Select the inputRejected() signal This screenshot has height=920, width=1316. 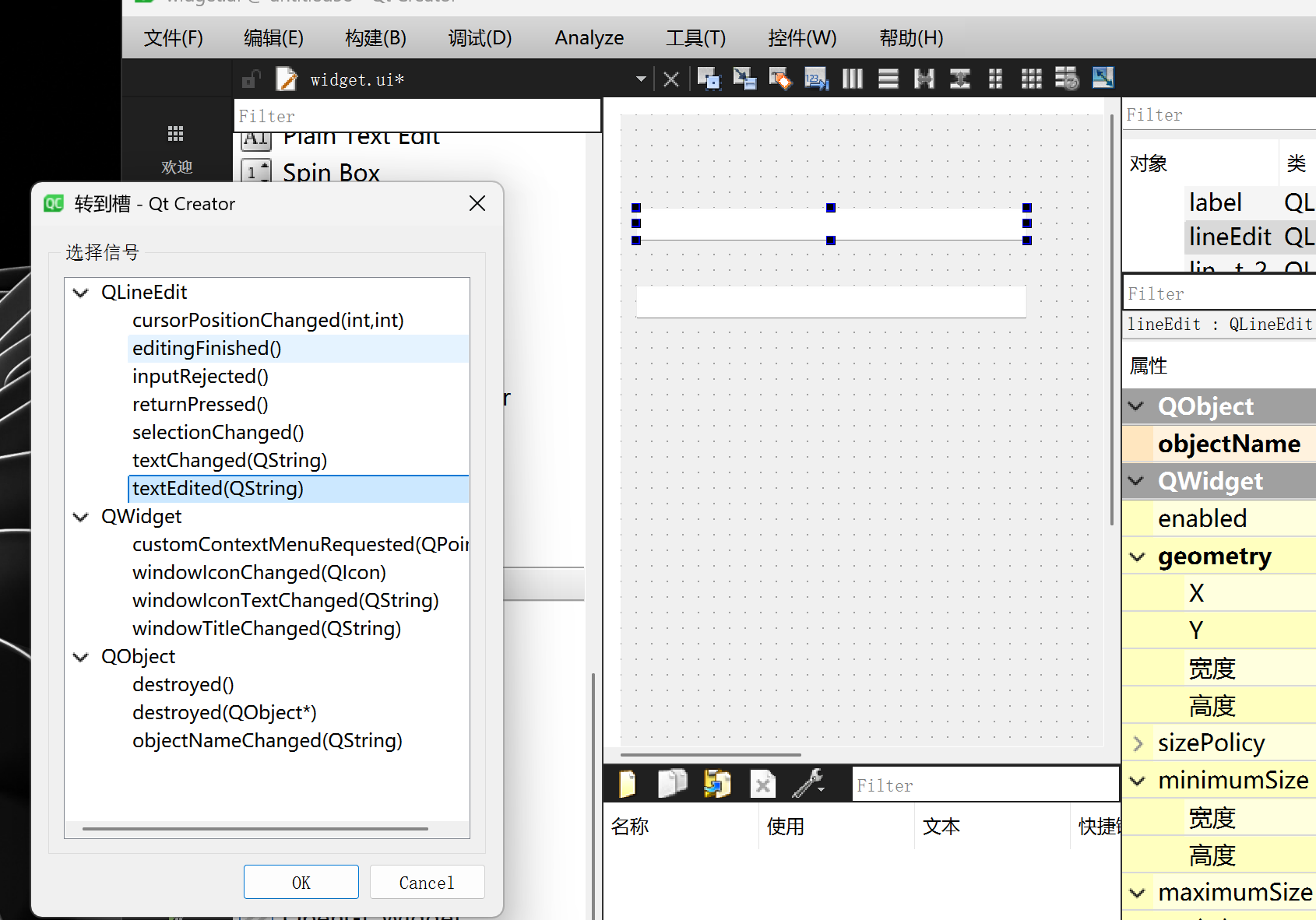pos(200,377)
